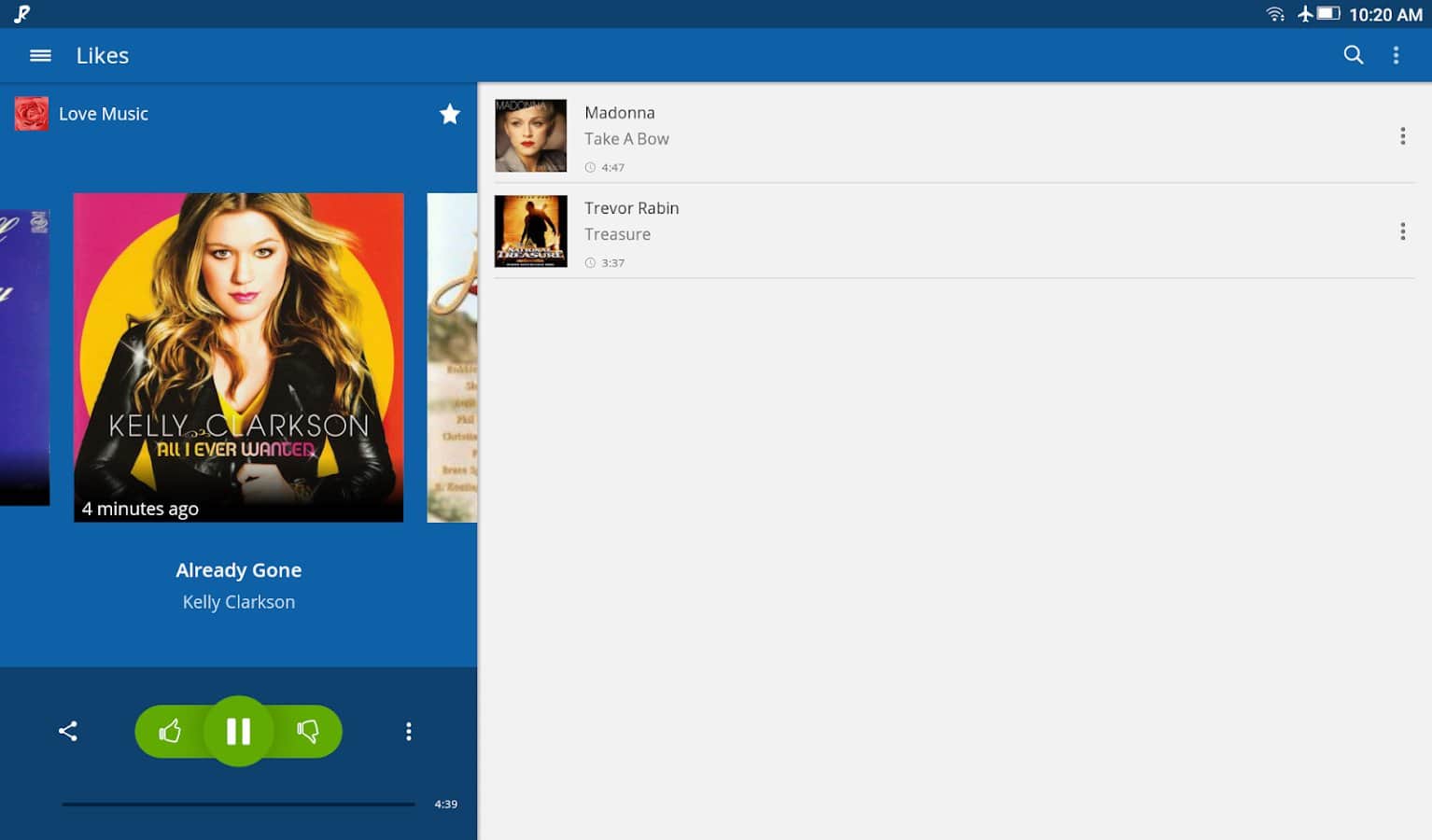Click the playback progress bar
The height and width of the screenshot is (840, 1432).
pyautogui.click(x=238, y=804)
